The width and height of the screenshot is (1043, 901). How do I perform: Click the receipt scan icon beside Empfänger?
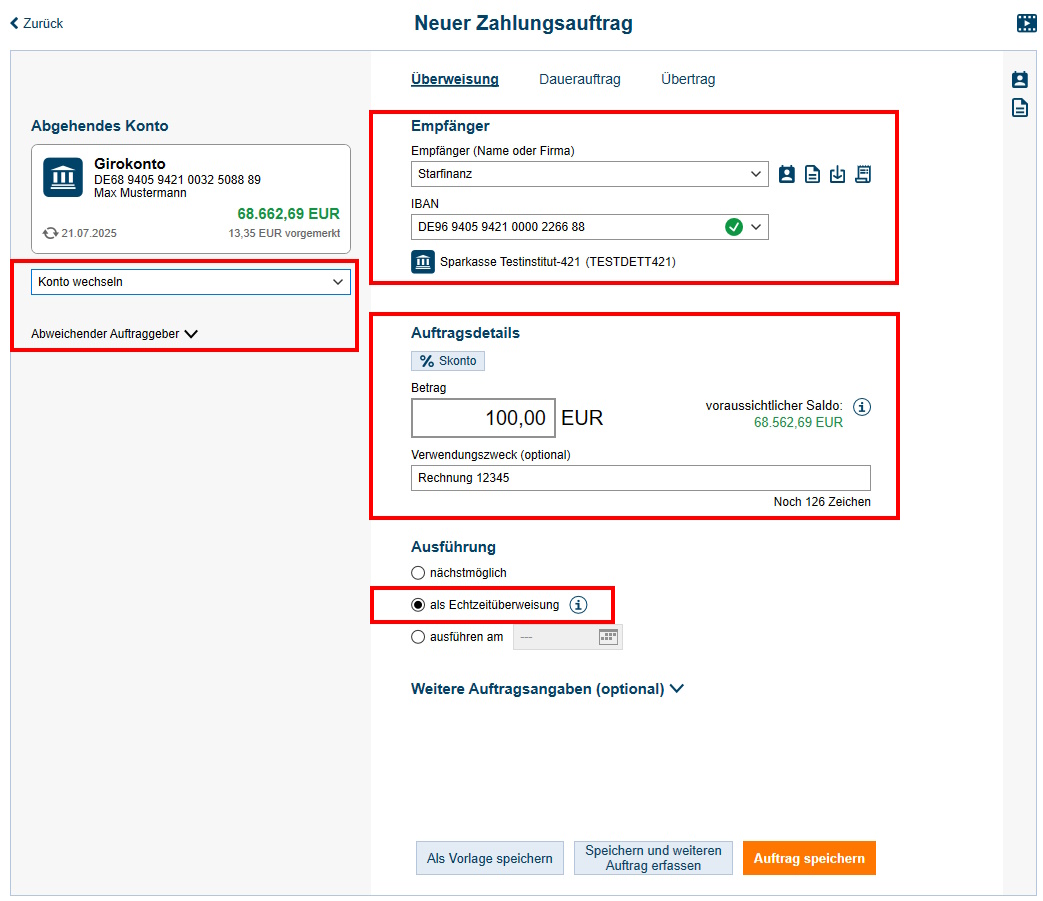click(x=863, y=174)
